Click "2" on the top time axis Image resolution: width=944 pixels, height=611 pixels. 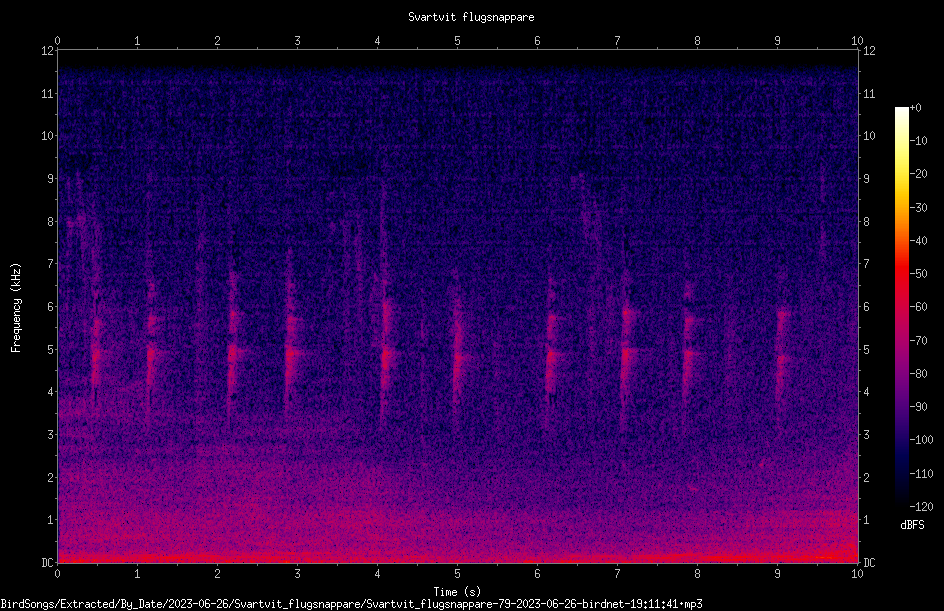[x=217, y=41]
